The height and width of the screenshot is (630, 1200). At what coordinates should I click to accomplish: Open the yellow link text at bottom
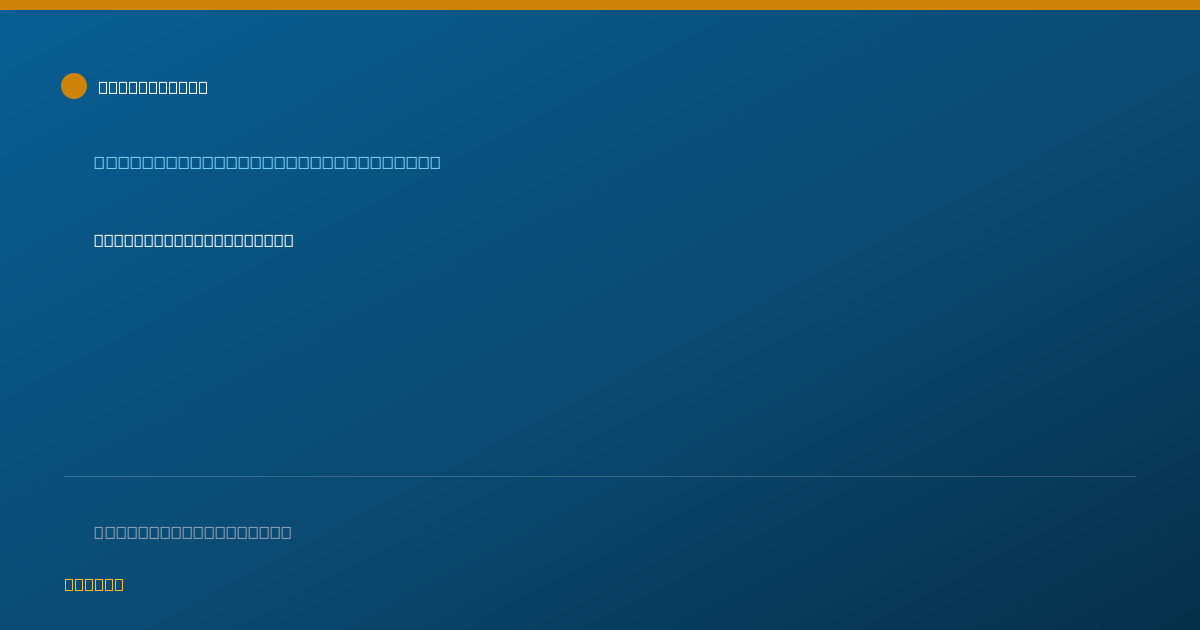point(94,584)
